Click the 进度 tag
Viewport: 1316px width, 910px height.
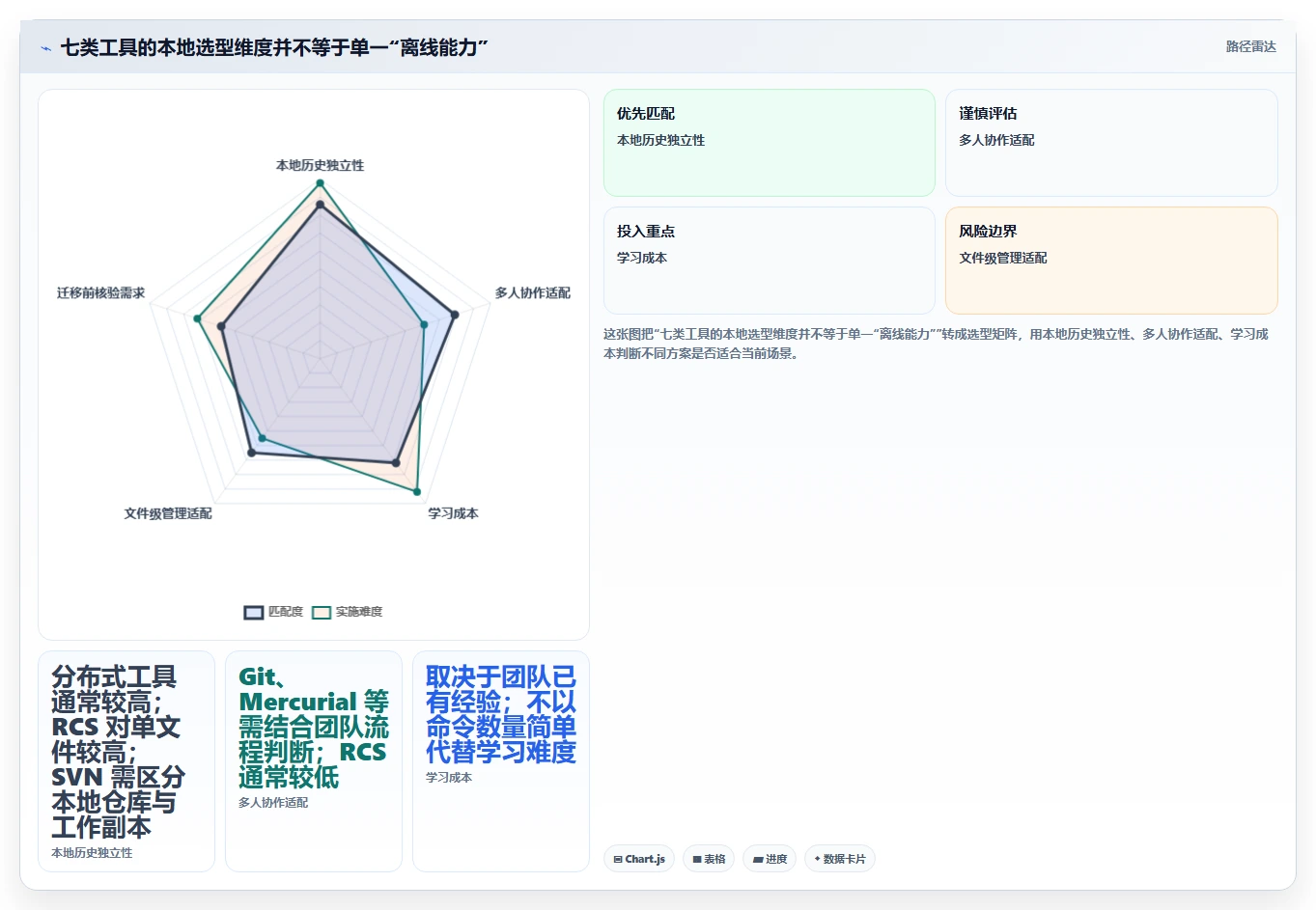pos(770,859)
